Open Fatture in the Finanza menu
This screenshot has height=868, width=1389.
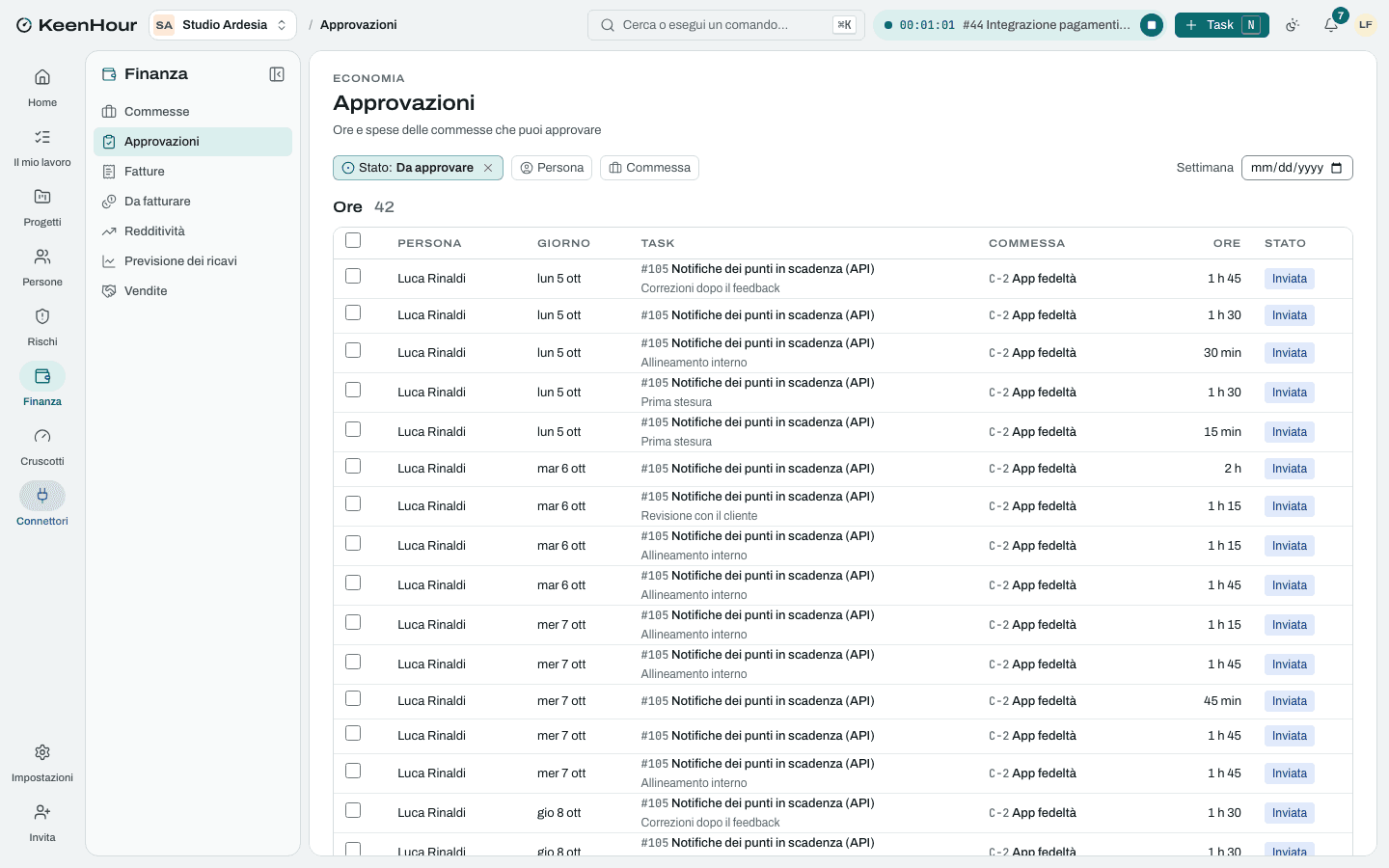pos(193,172)
